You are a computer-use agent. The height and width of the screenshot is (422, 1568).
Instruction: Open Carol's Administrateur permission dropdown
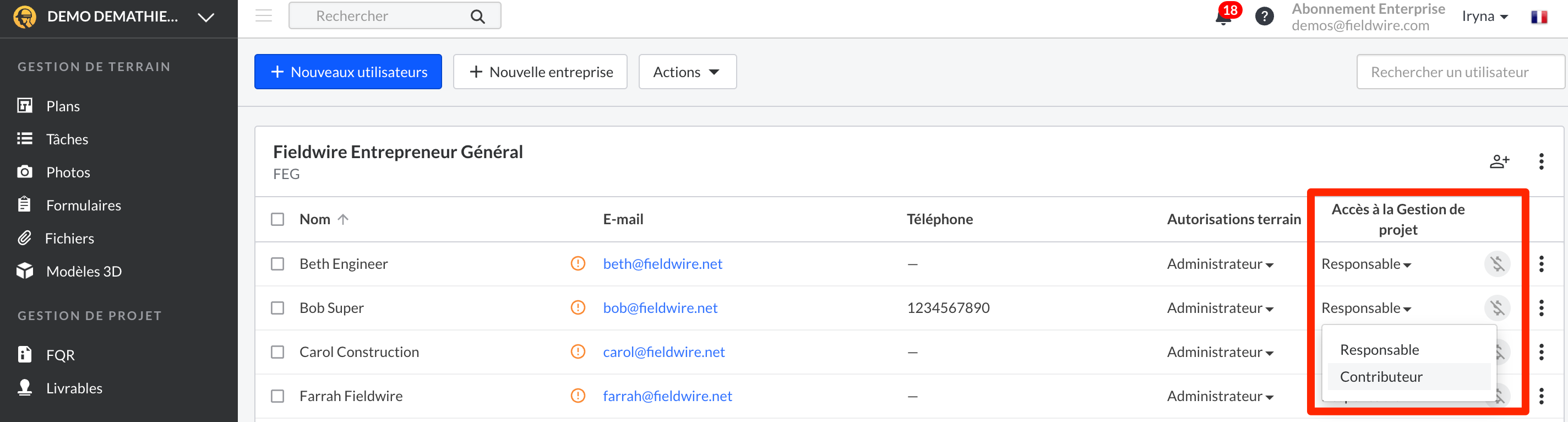1220,351
